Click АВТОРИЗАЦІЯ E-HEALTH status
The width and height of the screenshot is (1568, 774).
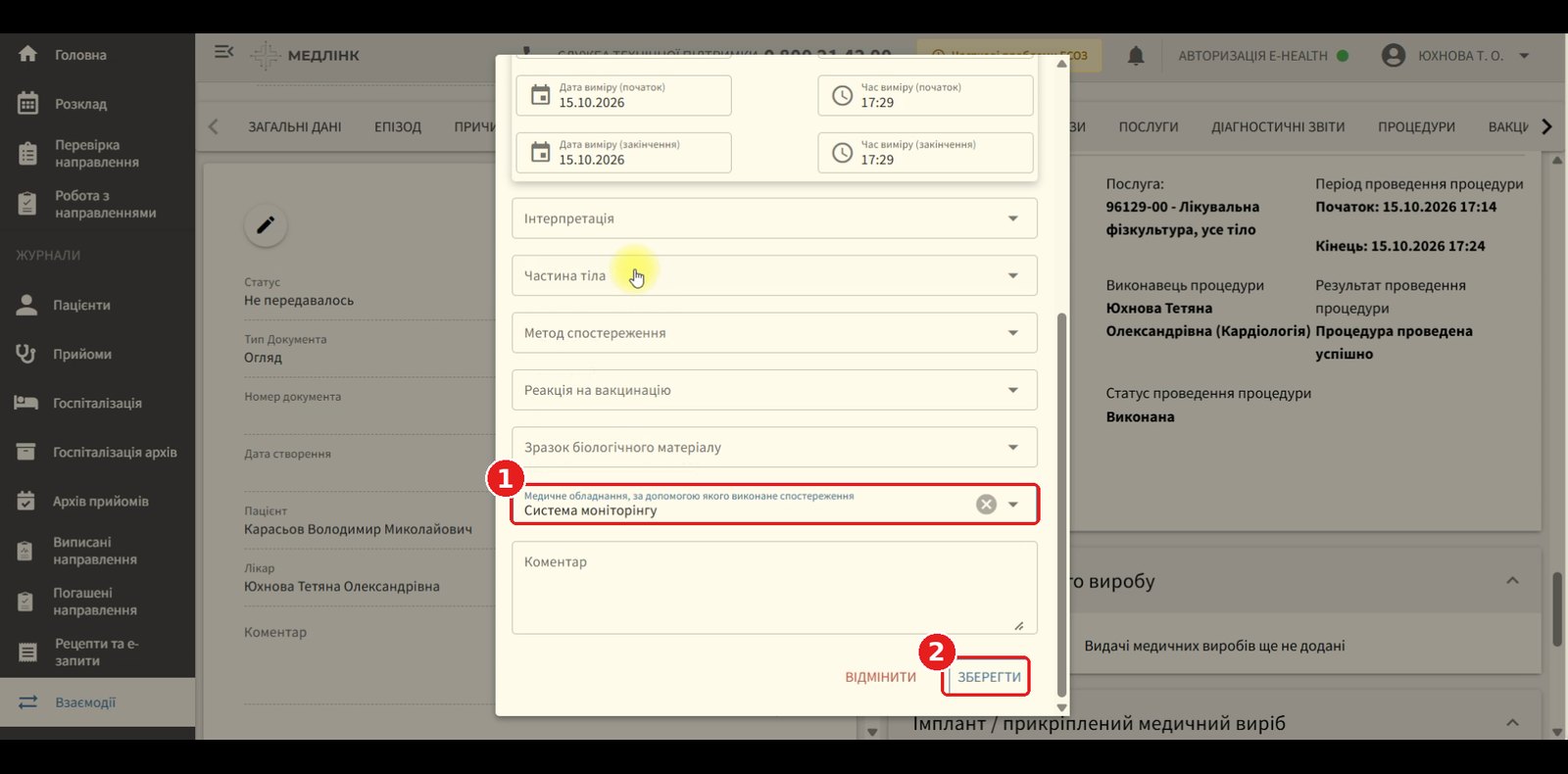pyautogui.click(x=1263, y=56)
